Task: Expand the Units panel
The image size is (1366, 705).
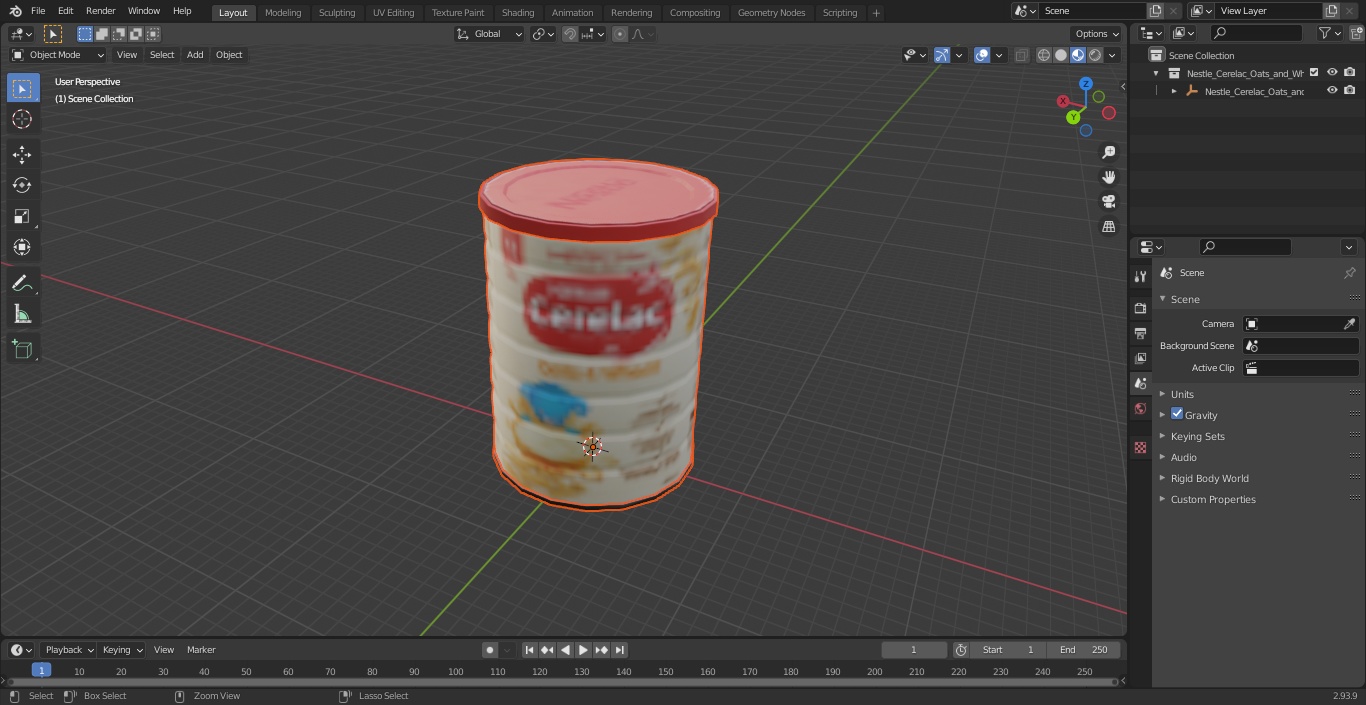Action: [x=1182, y=394]
